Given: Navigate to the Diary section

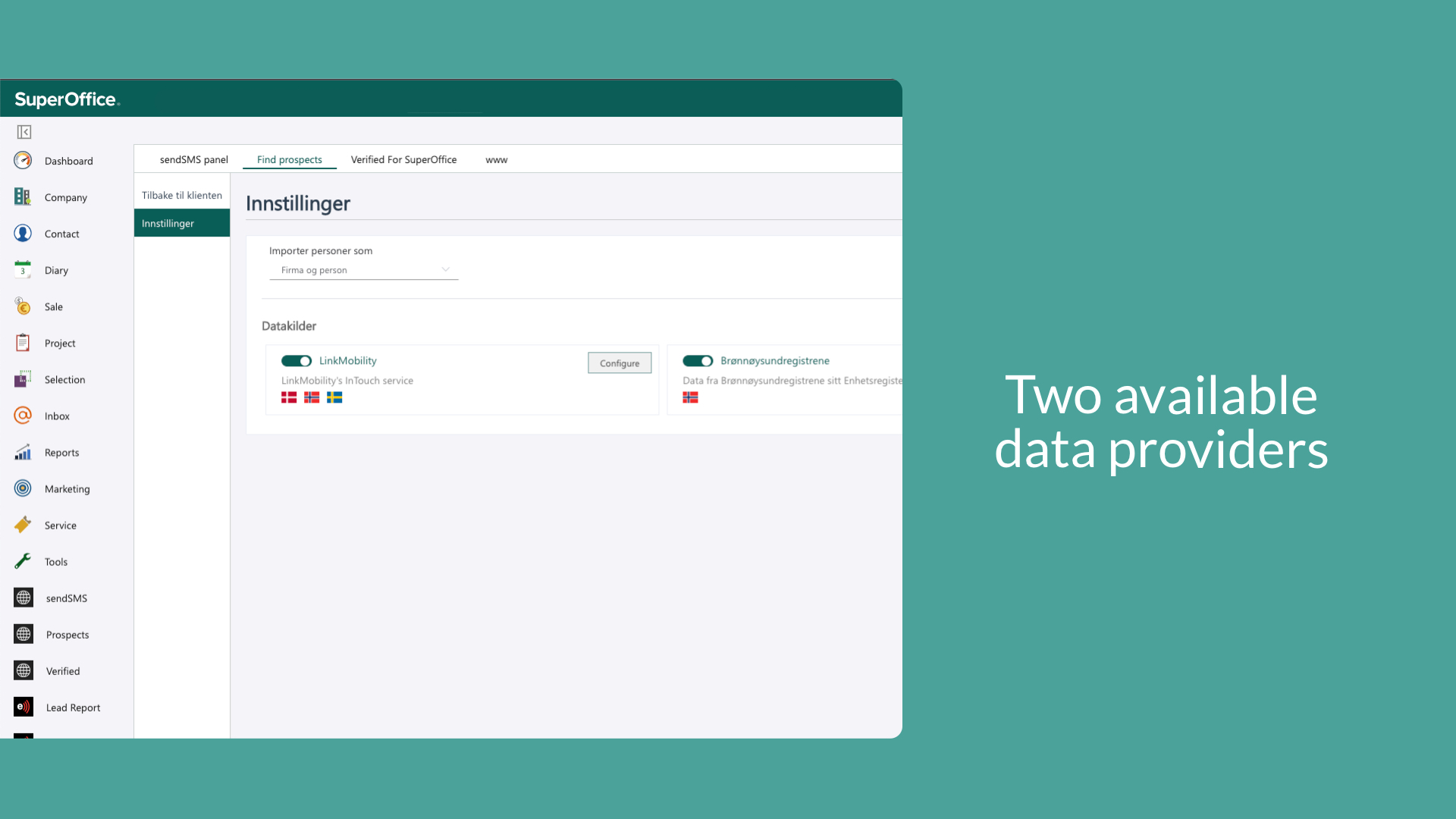Looking at the screenshot, I should 56,270.
